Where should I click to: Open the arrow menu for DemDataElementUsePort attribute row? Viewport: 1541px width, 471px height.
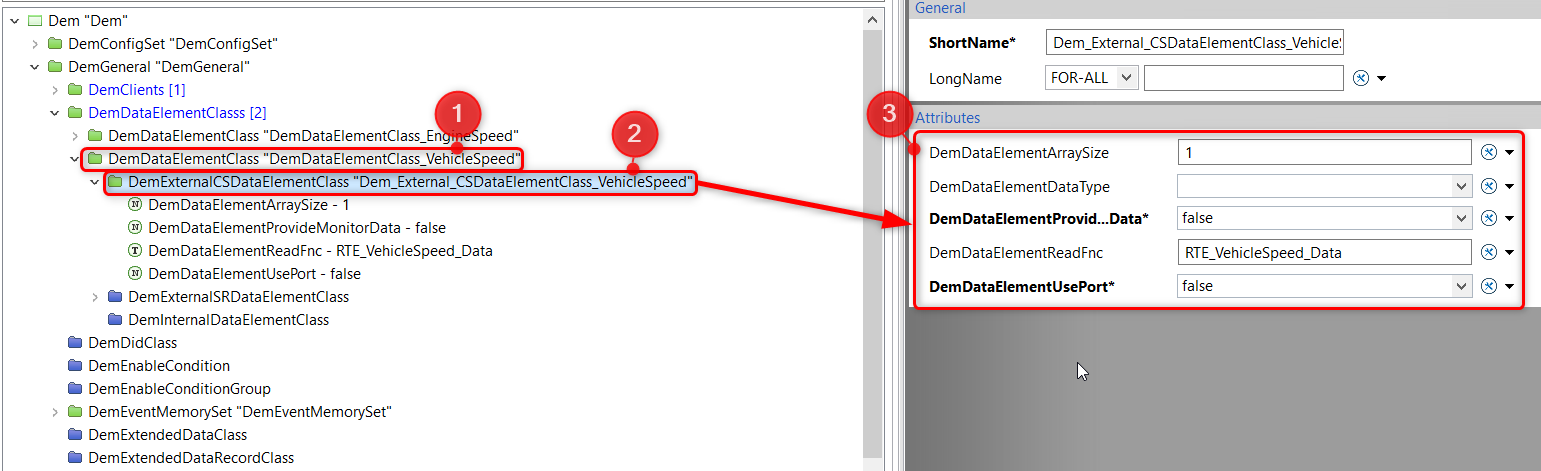1509,287
